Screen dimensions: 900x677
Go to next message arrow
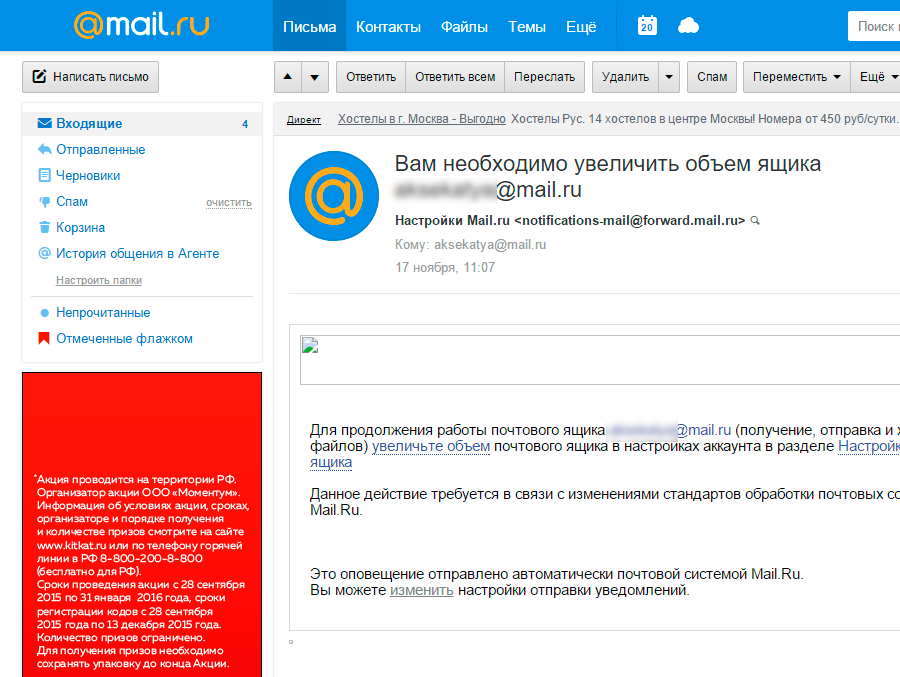tap(315, 77)
